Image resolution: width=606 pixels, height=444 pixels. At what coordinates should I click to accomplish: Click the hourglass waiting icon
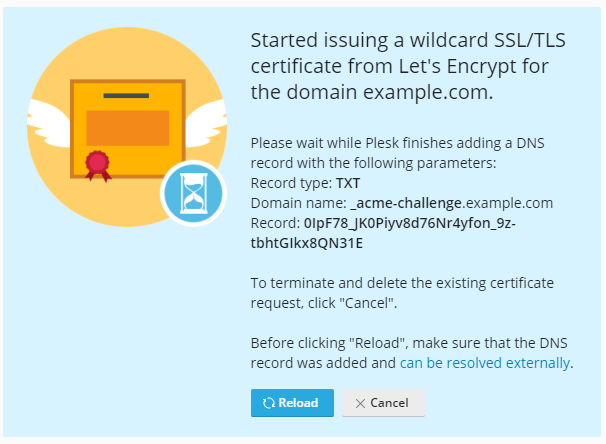tap(194, 194)
